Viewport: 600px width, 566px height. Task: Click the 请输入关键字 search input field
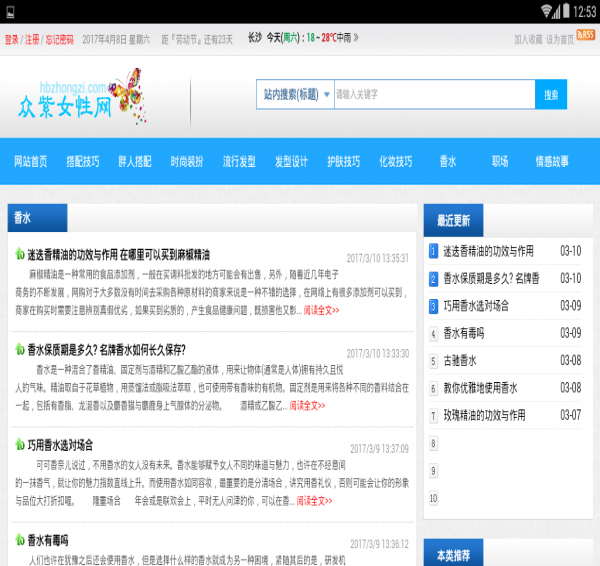pyautogui.click(x=435, y=94)
